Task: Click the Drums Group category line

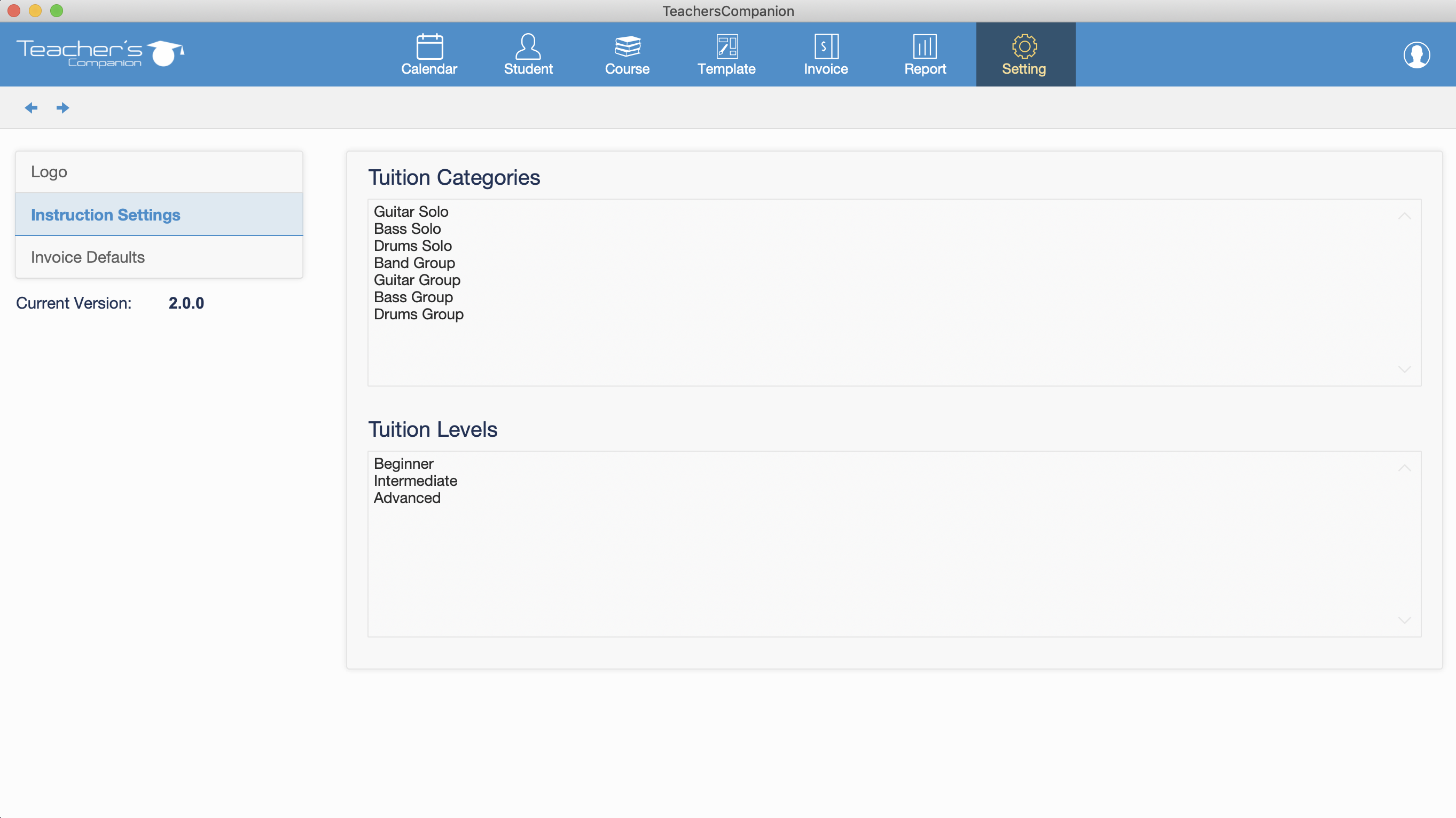Action: tap(418, 313)
